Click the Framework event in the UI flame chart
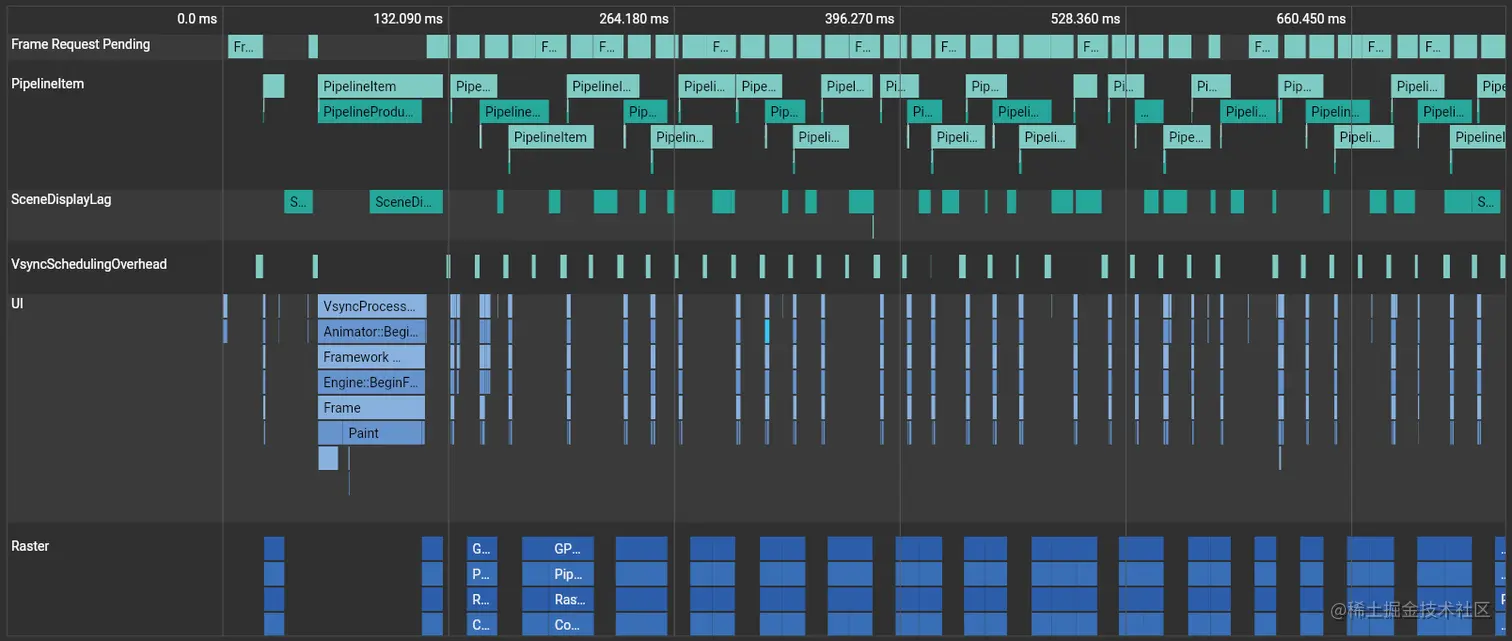 tap(371, 356)
